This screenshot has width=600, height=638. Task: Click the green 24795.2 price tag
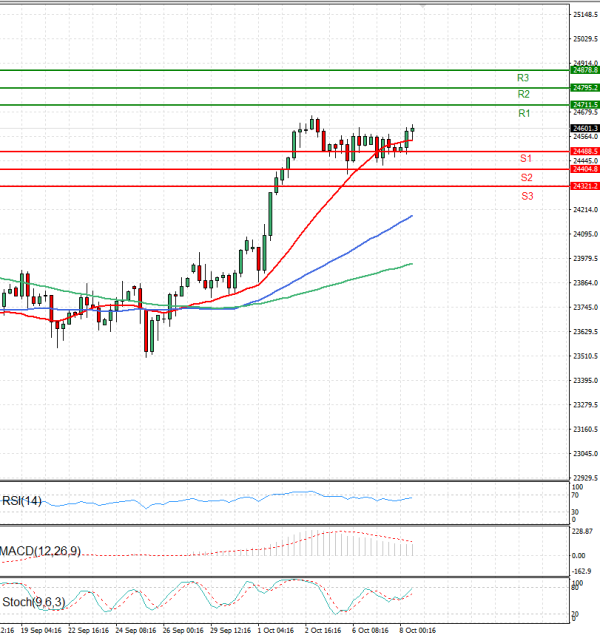pos(585,88)
